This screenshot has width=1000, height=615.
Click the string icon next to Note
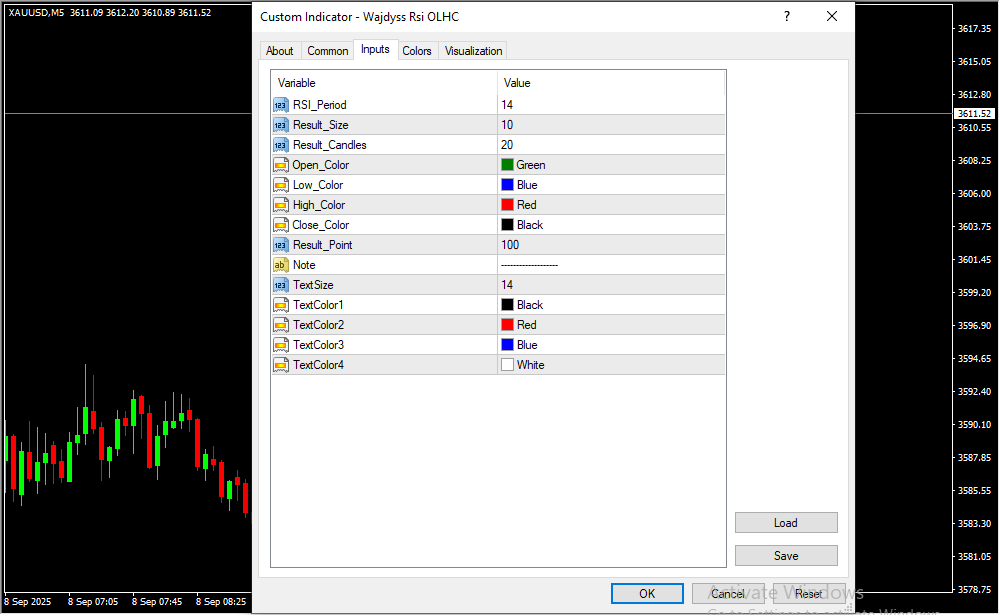click(280, 265)
